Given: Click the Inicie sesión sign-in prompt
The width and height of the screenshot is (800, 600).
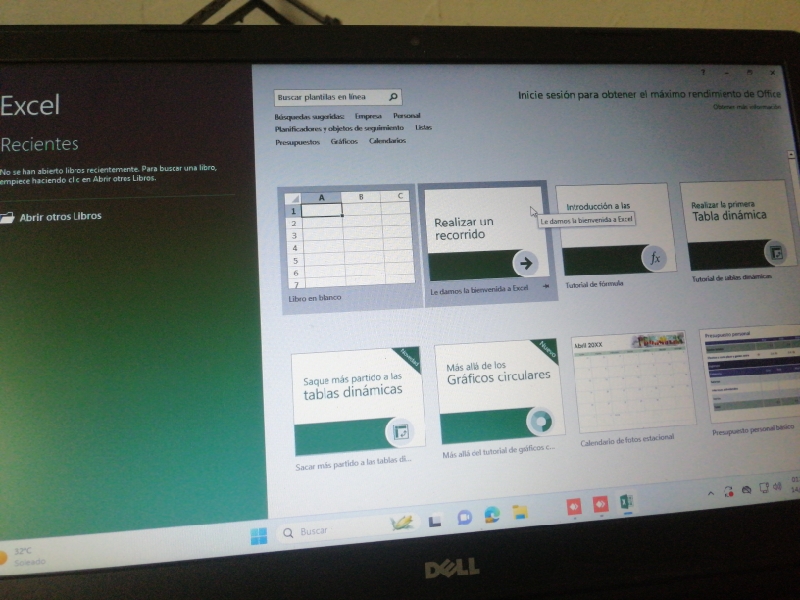Looking at the screenshot, I should pyautogui.click(x=649, y=94).
